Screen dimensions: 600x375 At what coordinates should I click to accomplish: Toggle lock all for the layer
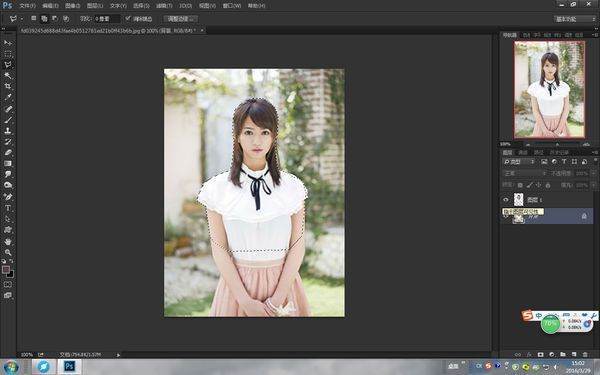pyautogui.click(x=548, y=185)
